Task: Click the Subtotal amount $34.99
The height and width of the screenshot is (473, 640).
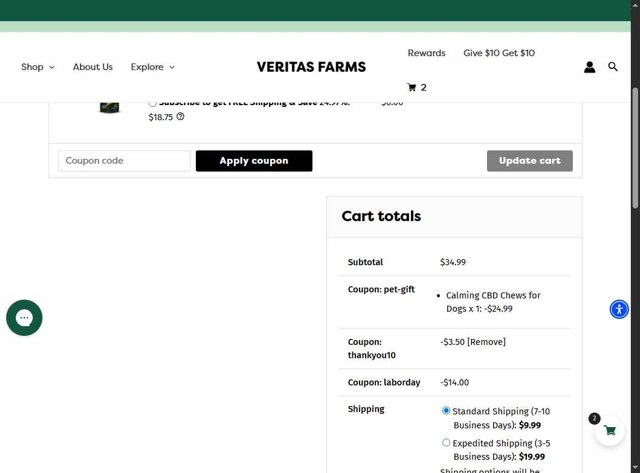Action: point(453,262)
